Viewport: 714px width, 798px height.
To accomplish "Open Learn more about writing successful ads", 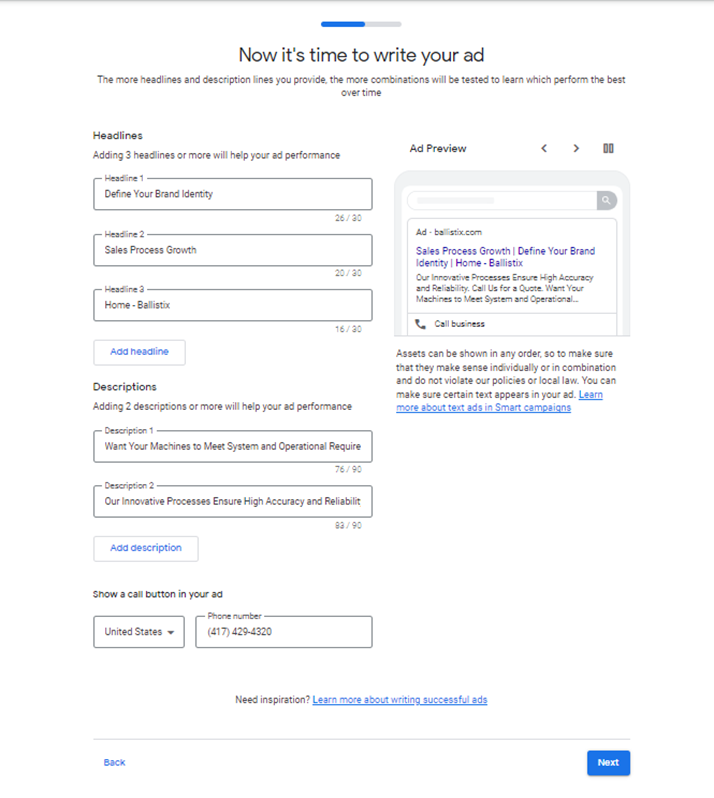I will pyautogui.click(x=400, y=700).
